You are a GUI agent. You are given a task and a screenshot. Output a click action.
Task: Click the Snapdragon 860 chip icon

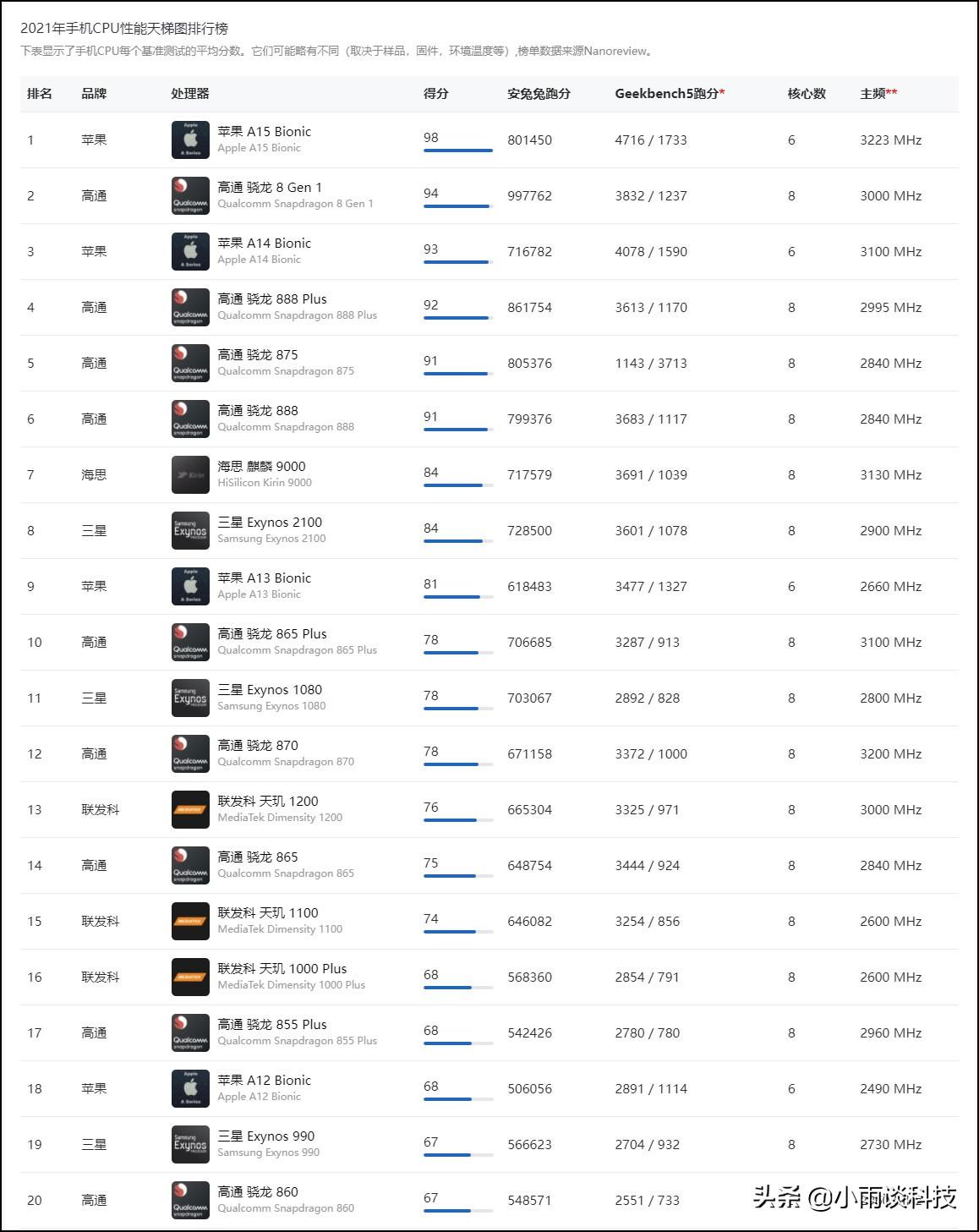[x=190, y=1200]
